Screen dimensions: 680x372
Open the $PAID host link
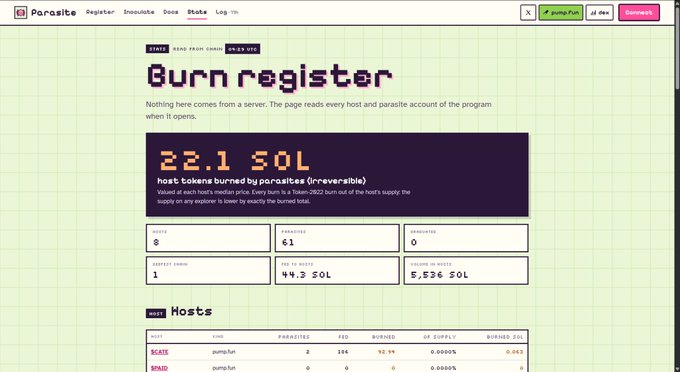tap(159, 368)
